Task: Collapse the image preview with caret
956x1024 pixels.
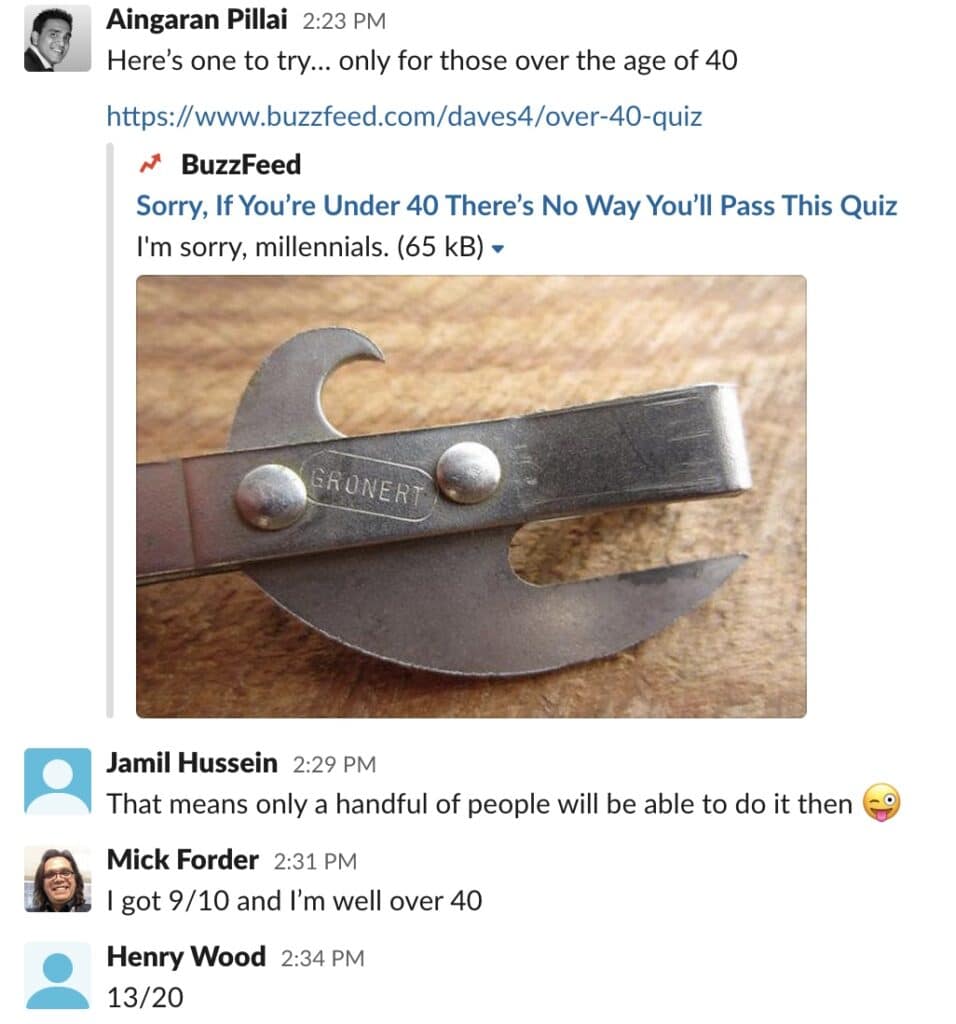Action: pos(498,249)
